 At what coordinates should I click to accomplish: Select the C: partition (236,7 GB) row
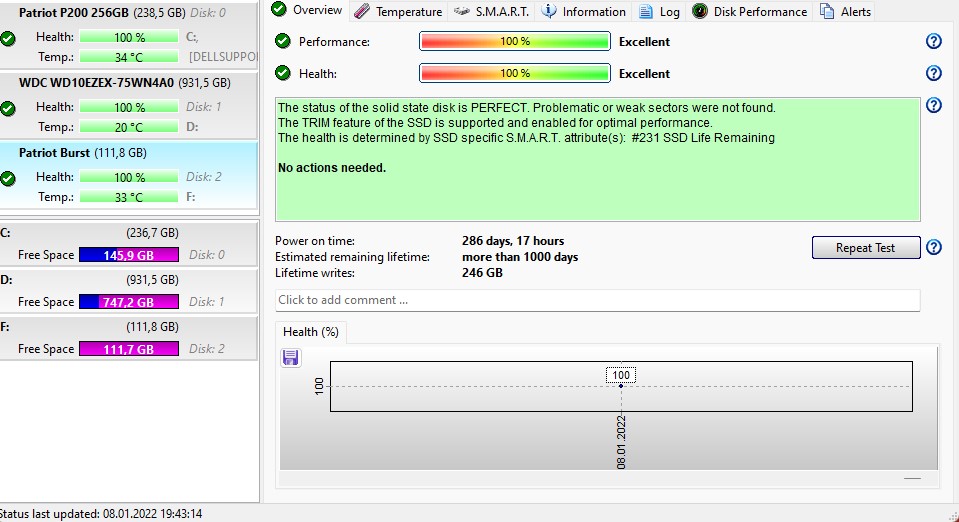128,244
